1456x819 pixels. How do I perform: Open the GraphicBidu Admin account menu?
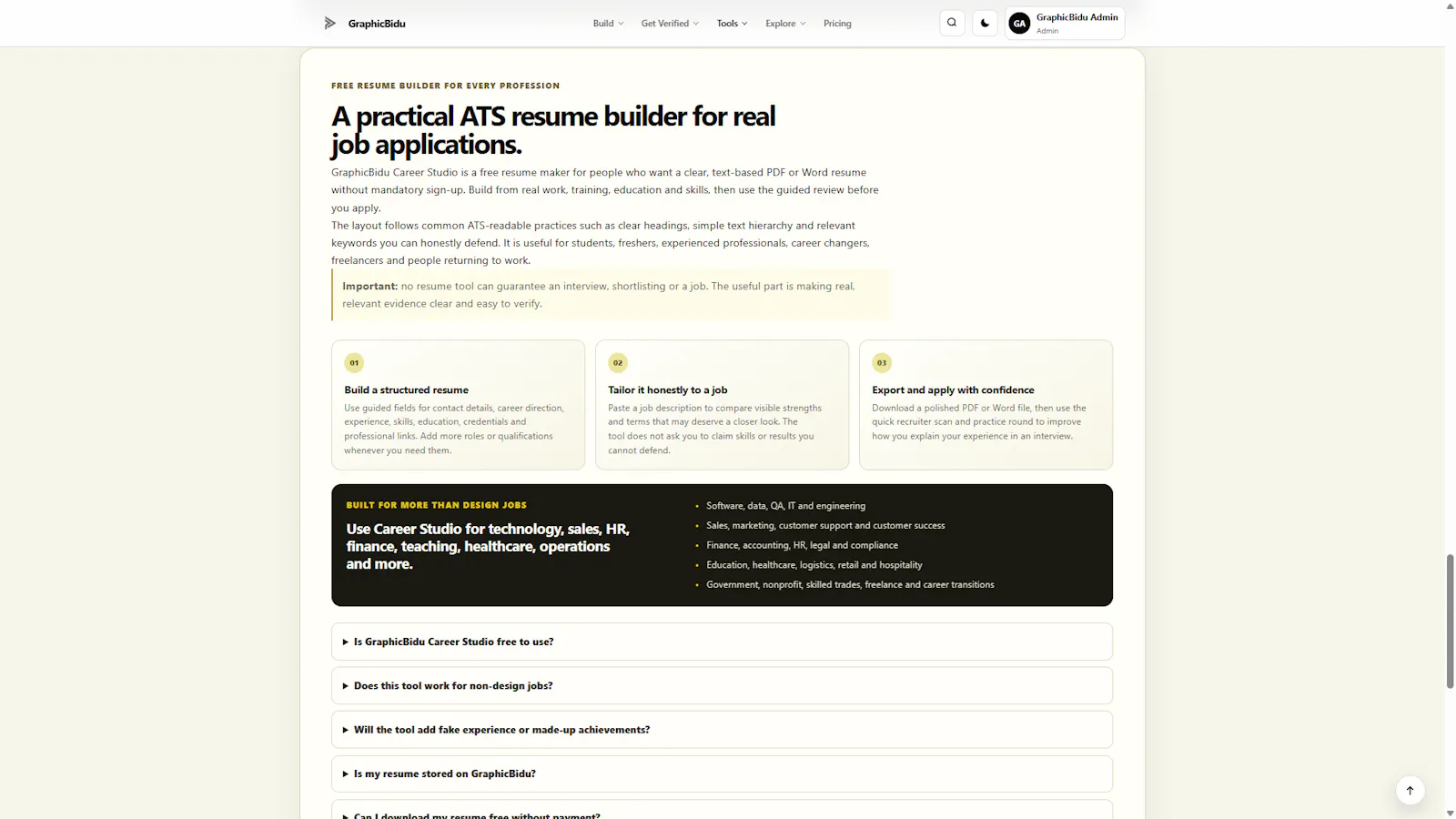[1065, 24]
